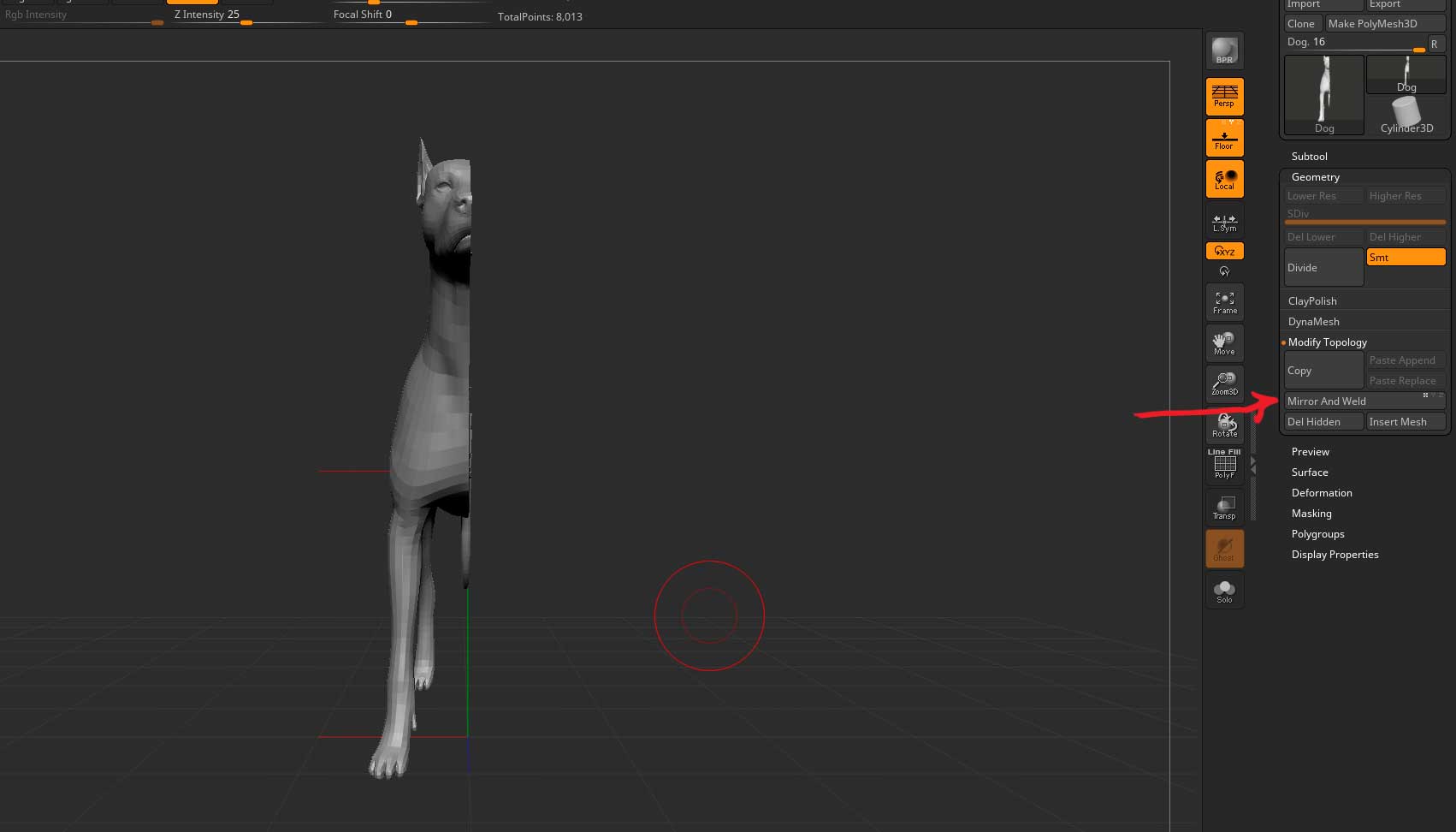This screenshot has width=1456, height=832.
Task: Select the L.Sym icon
Action: [1224, 223]
